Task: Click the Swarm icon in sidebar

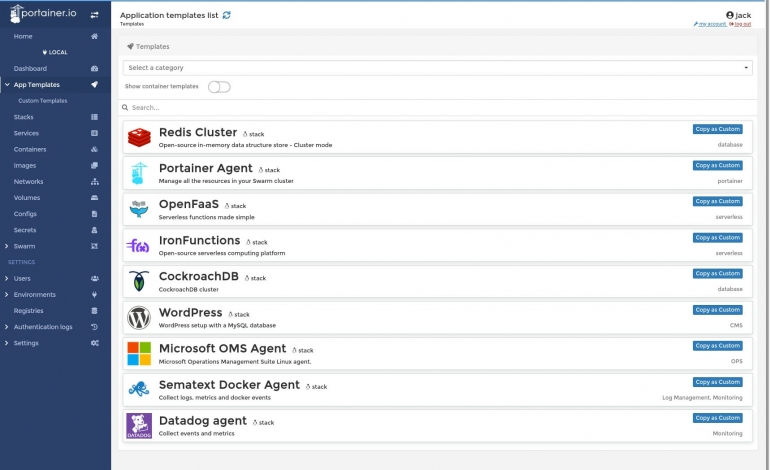Action: tap(94, 246)
